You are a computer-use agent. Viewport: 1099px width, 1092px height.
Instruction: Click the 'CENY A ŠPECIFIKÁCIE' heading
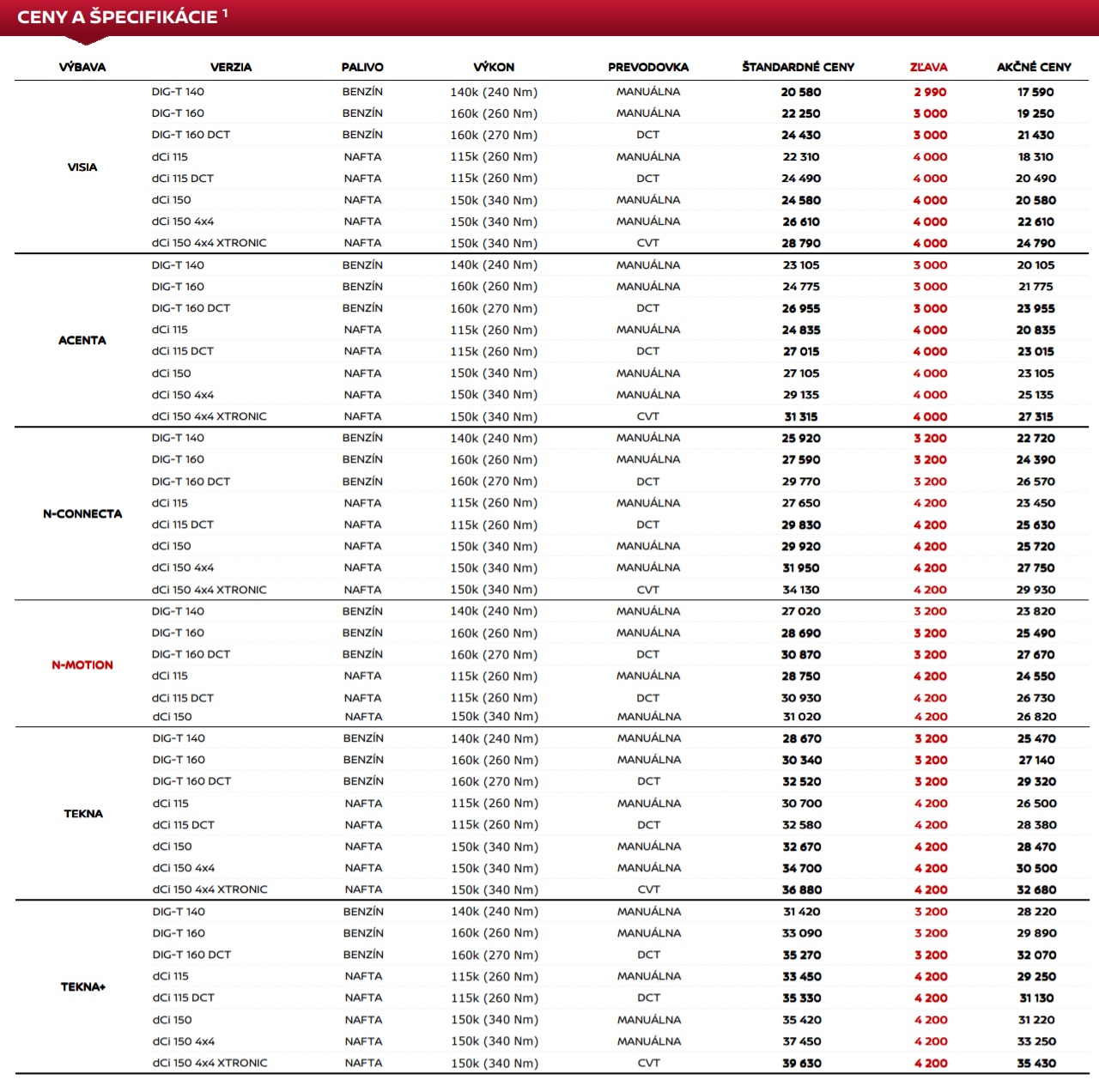118,17
